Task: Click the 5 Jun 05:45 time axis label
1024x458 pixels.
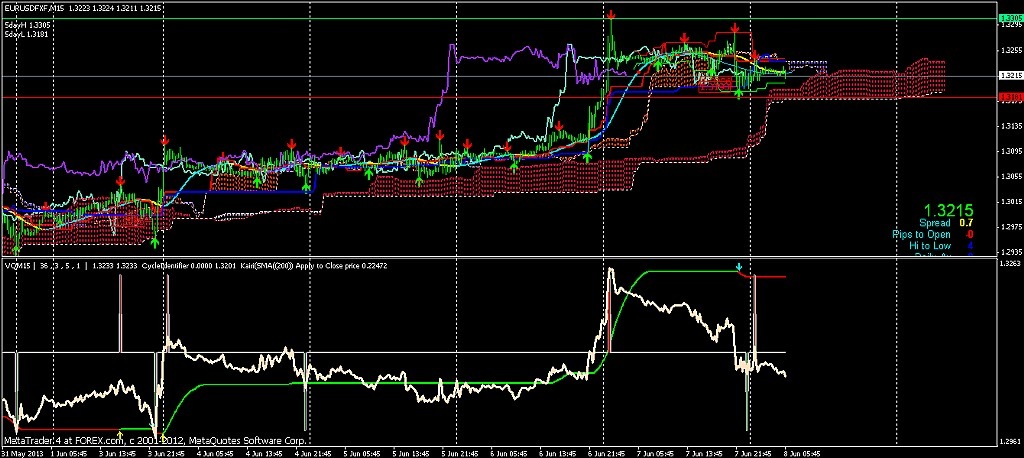Action: [363, 453]
